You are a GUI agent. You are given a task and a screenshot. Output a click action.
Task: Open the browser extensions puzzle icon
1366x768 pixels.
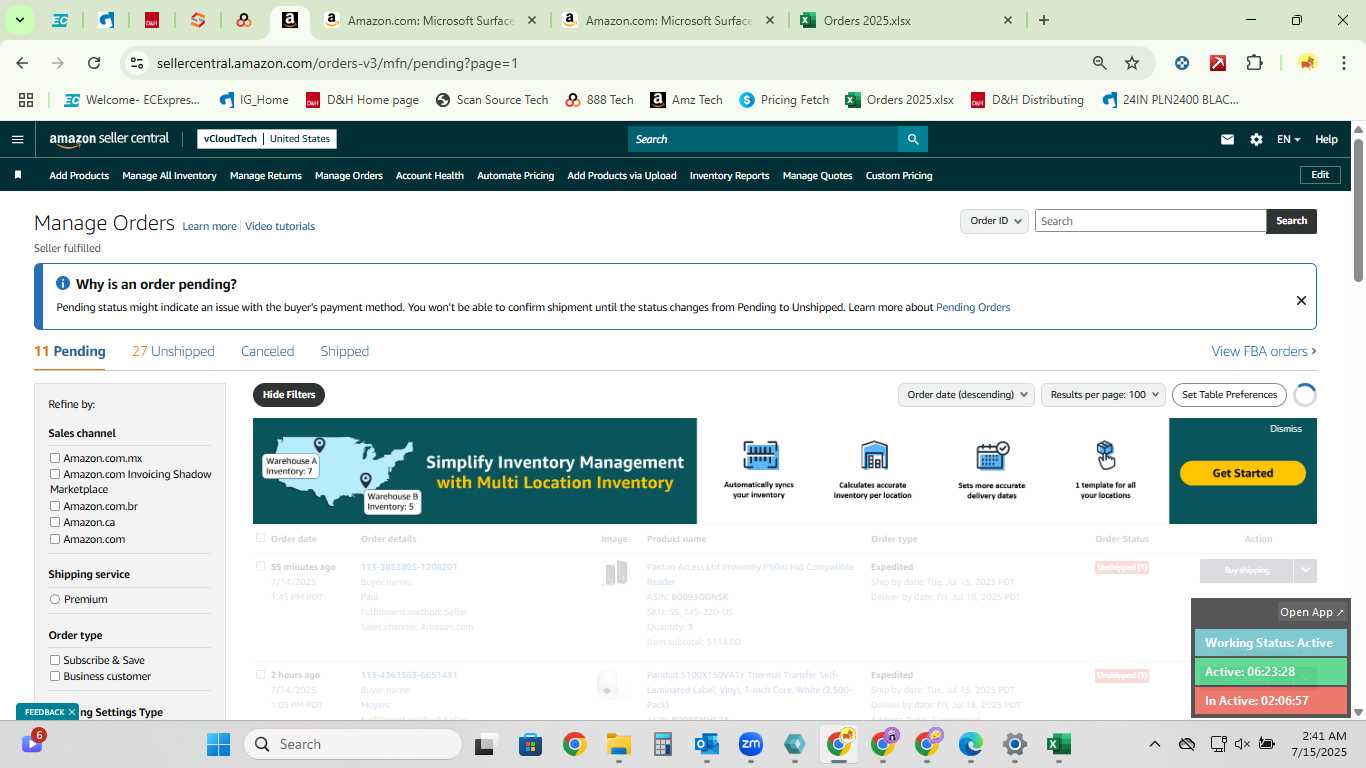click(x=1254, y=63)
